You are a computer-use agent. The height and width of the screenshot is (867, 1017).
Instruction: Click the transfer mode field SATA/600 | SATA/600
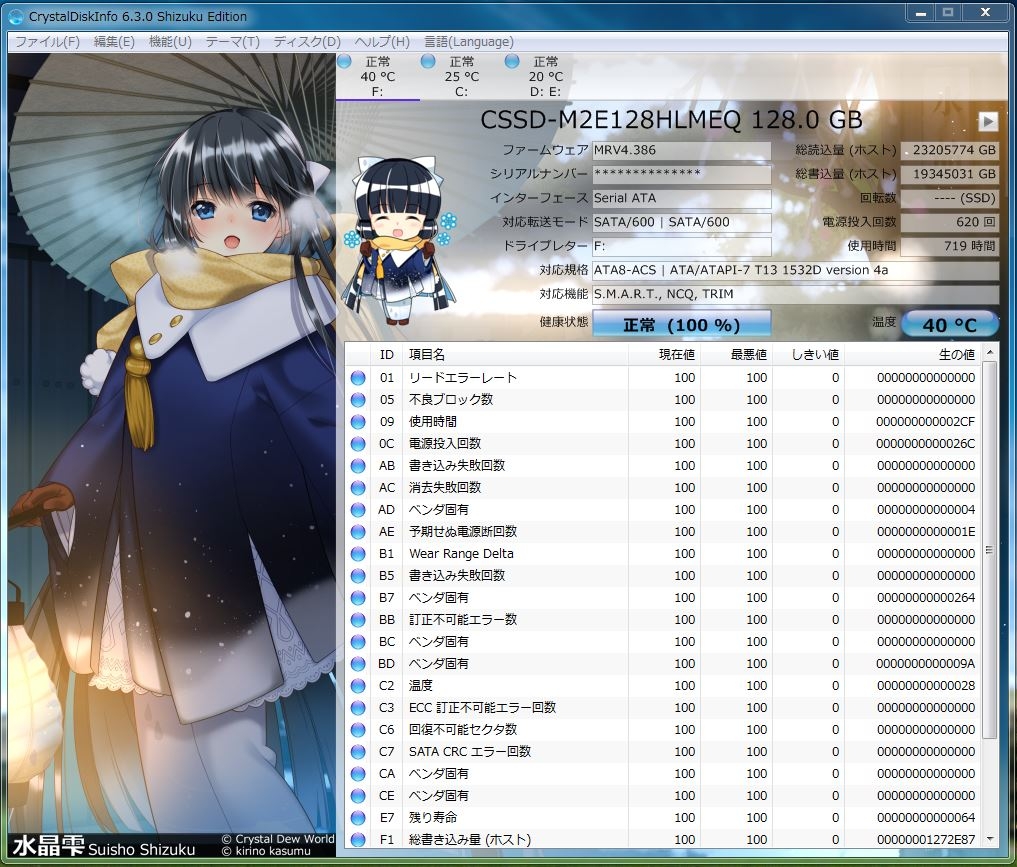point(682,222)
